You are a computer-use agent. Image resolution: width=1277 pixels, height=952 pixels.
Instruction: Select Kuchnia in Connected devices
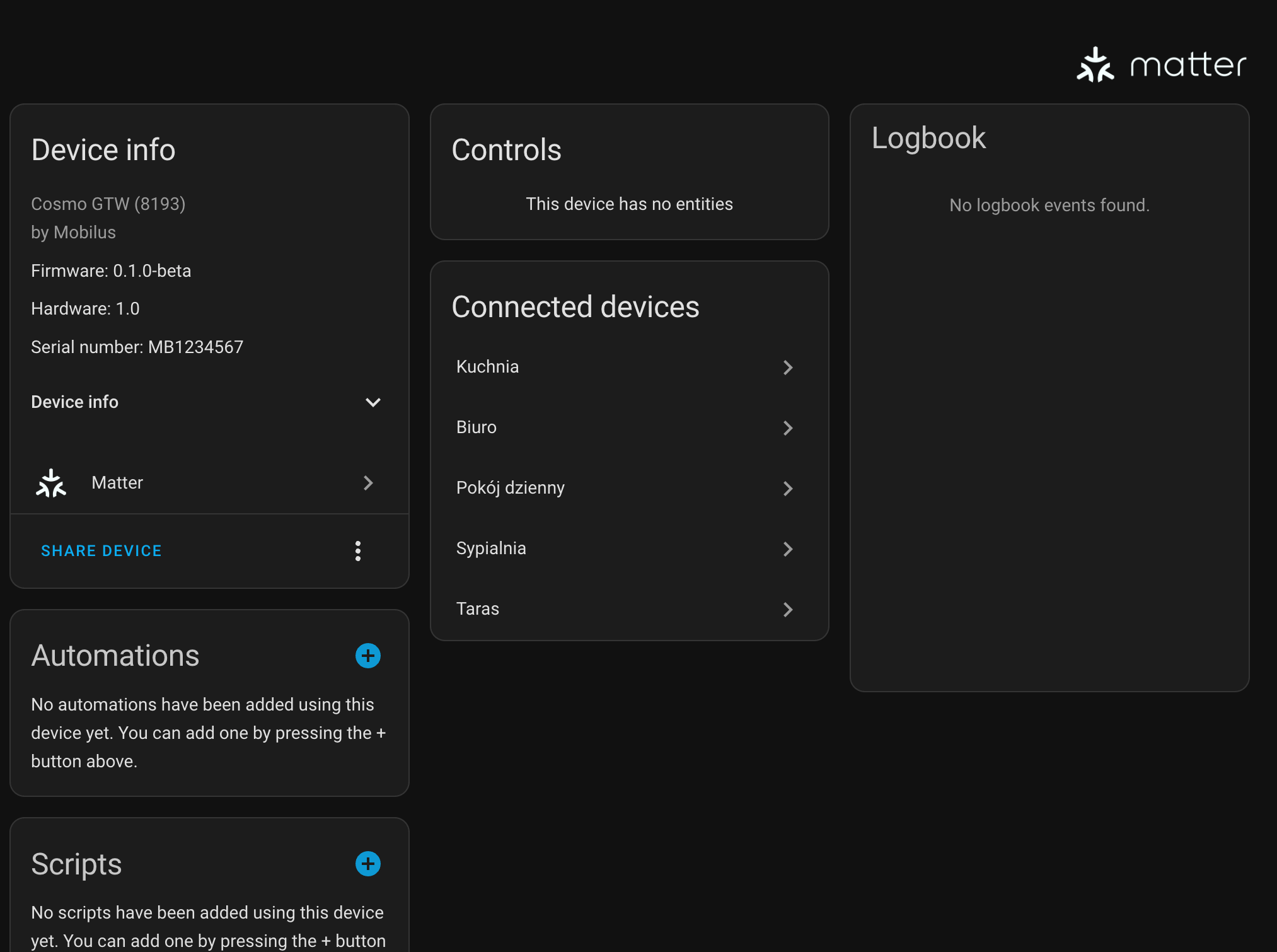630,367
